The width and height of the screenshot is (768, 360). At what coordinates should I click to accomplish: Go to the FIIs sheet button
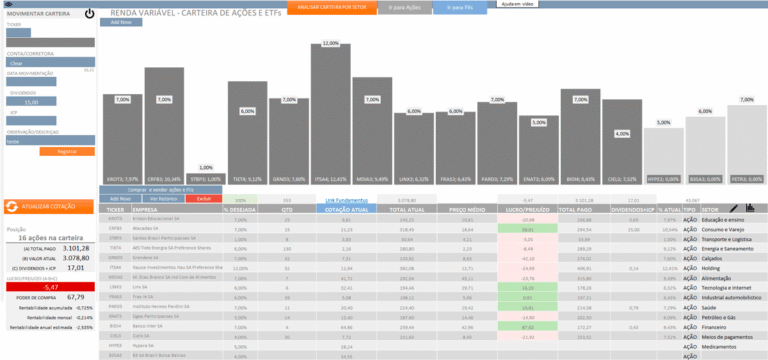pos(460,7)
